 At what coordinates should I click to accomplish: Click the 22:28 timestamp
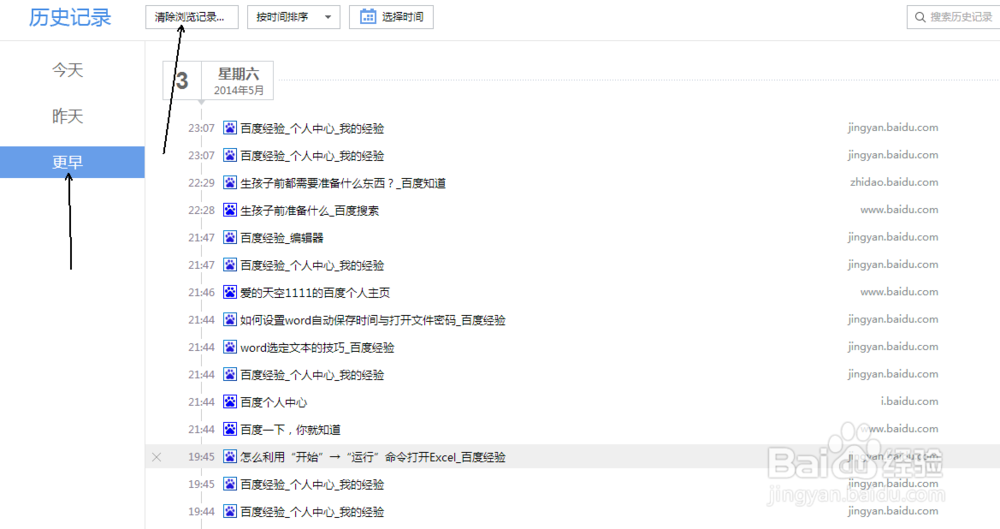point(202,211)
